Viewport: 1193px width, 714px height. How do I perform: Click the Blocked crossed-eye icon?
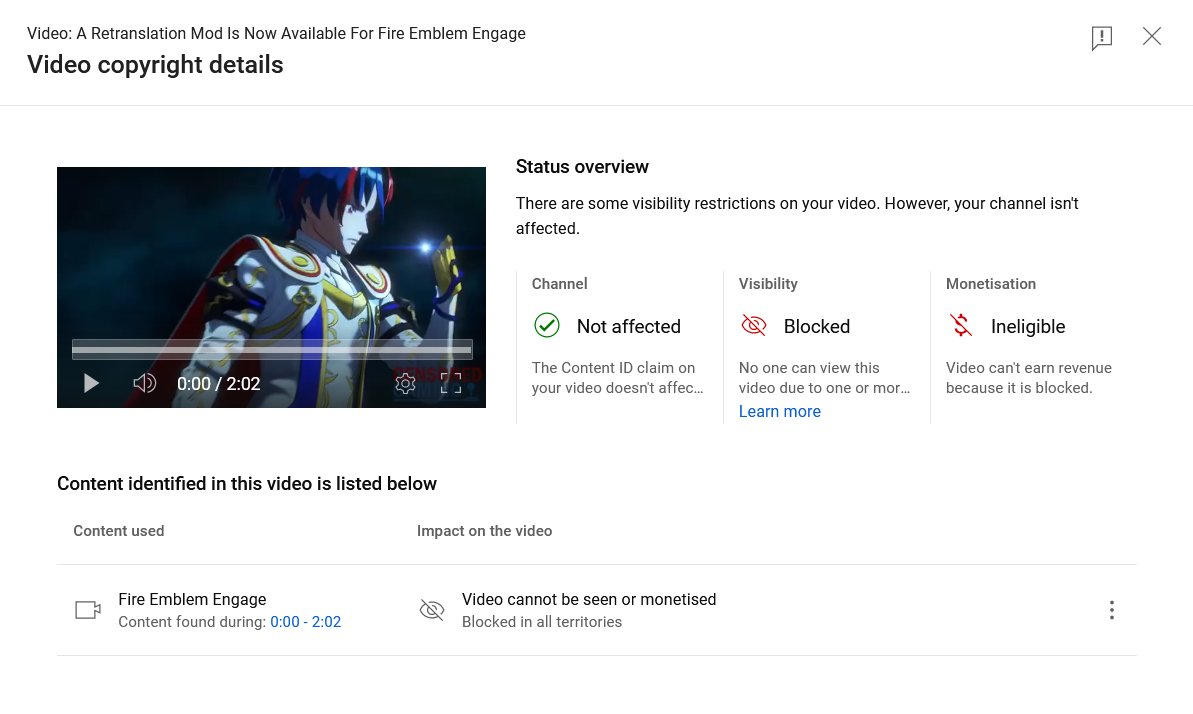point(753,326)
